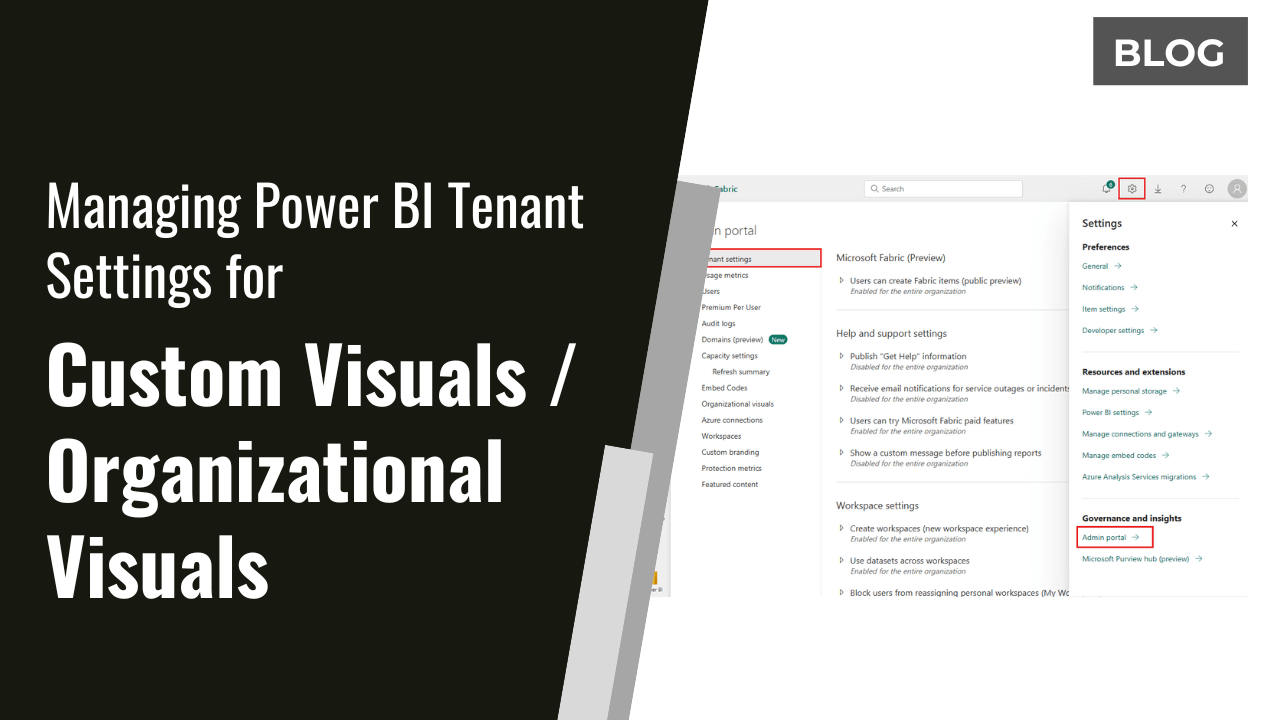Click the Microsoft Fabric (Preview) heading
This screenshot has height=720, width=1280.
(891, 258)
